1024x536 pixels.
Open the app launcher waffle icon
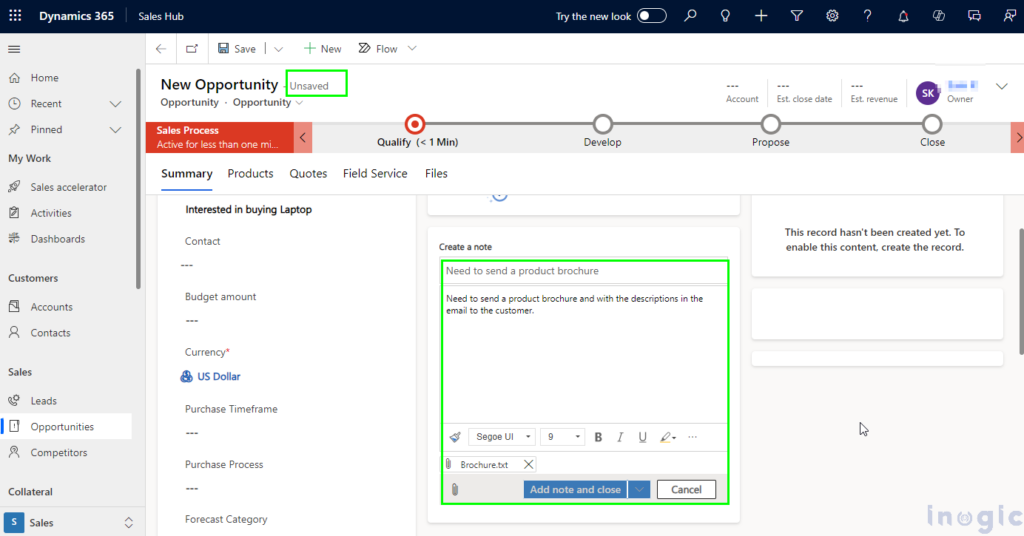(x=15, y=16)
